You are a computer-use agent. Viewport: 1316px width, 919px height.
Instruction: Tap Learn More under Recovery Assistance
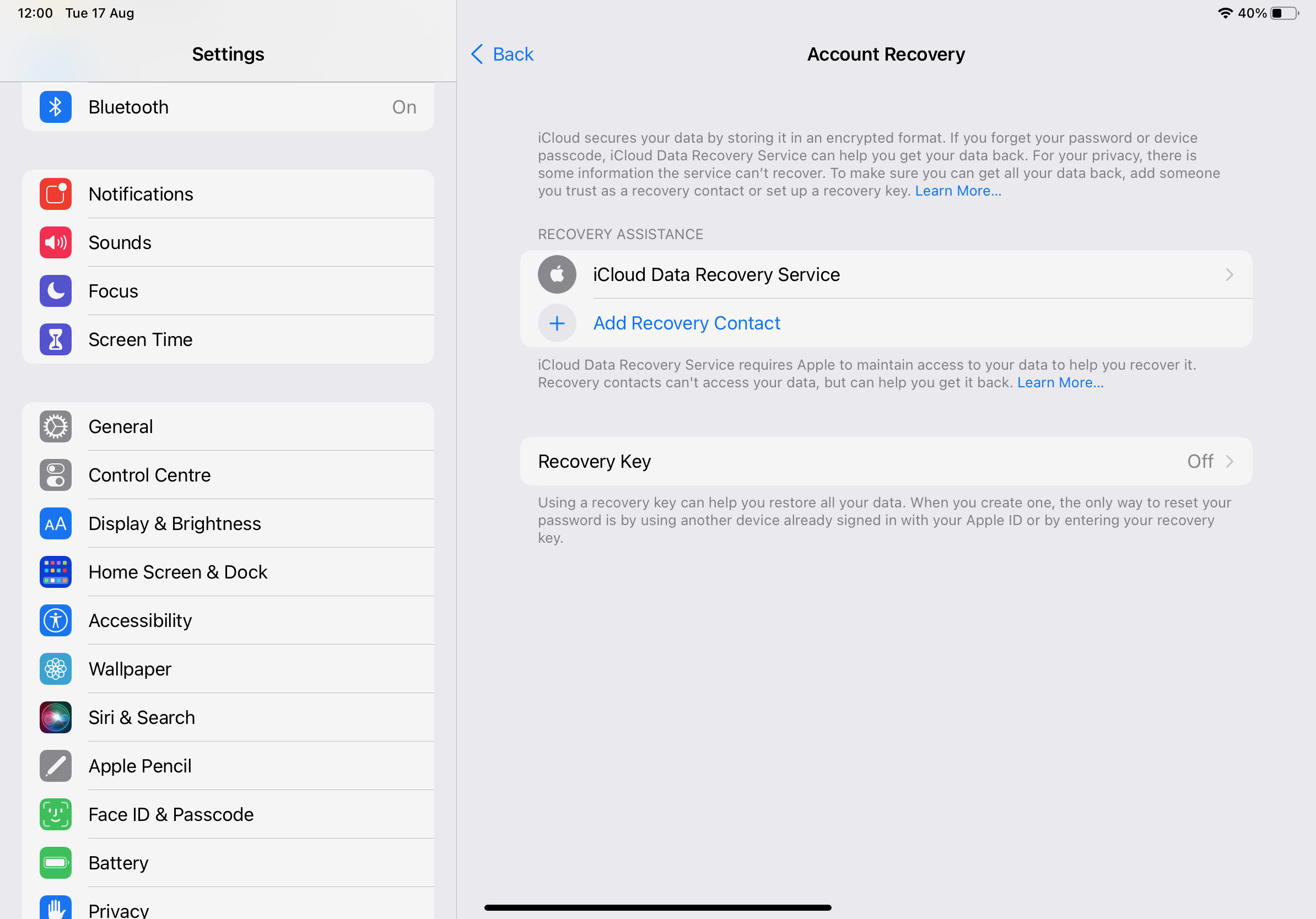pos(1060,383)
